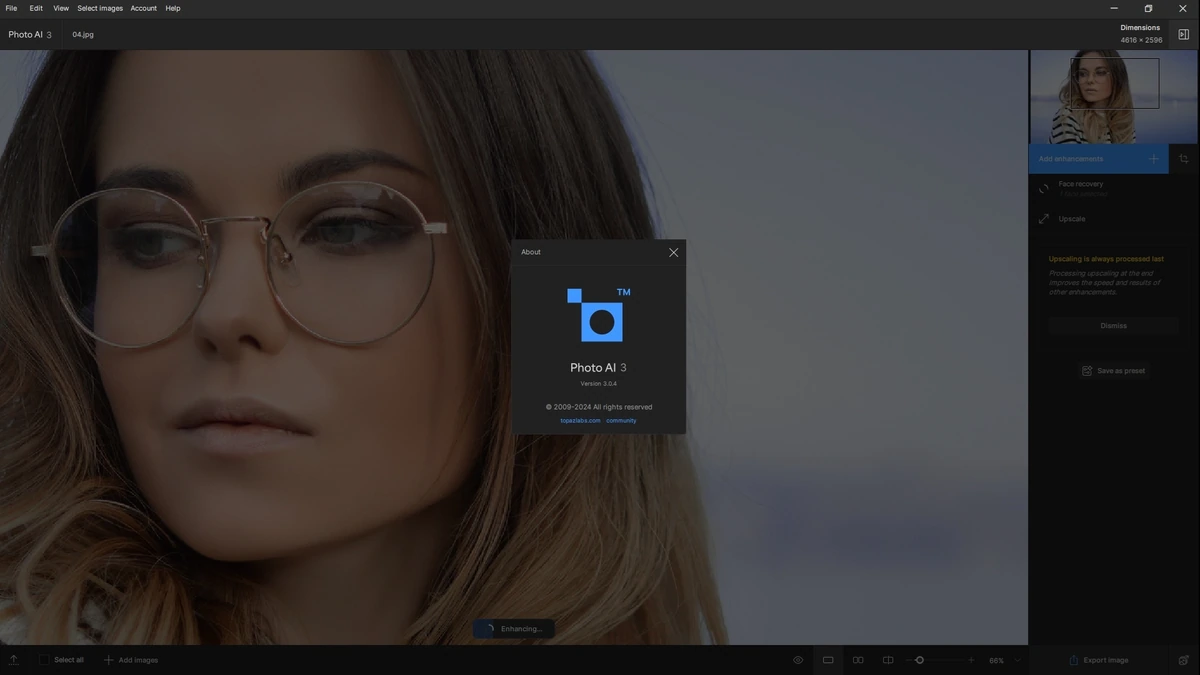This screenshot has width=1200, height=675.
Task: Click the zoom slider handle
Action: pos(920,660)
